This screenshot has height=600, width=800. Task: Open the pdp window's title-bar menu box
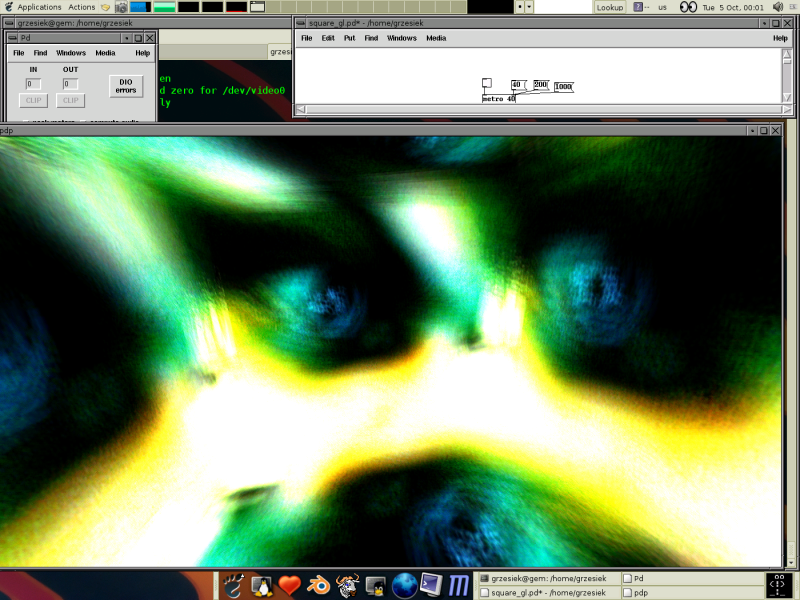5,130
